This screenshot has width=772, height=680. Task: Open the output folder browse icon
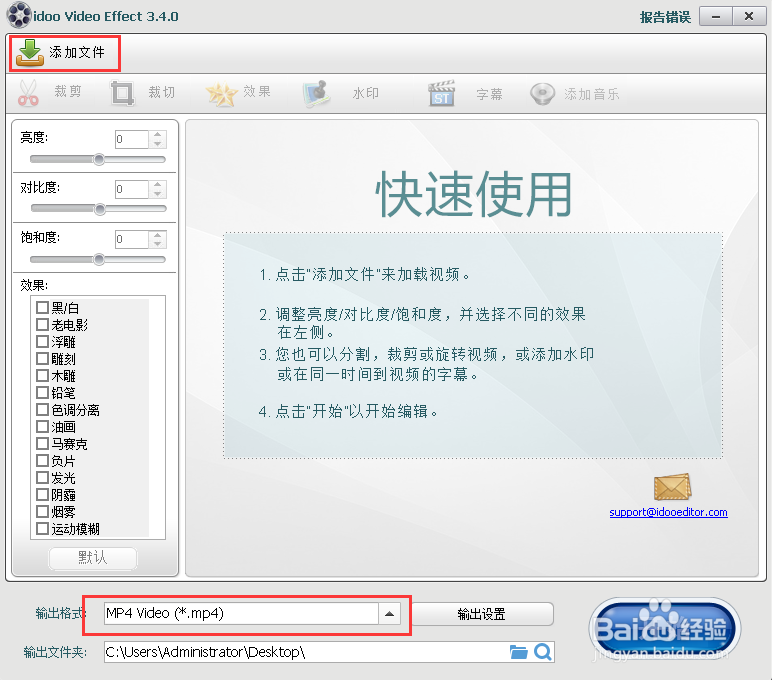(x=518, y=652)
